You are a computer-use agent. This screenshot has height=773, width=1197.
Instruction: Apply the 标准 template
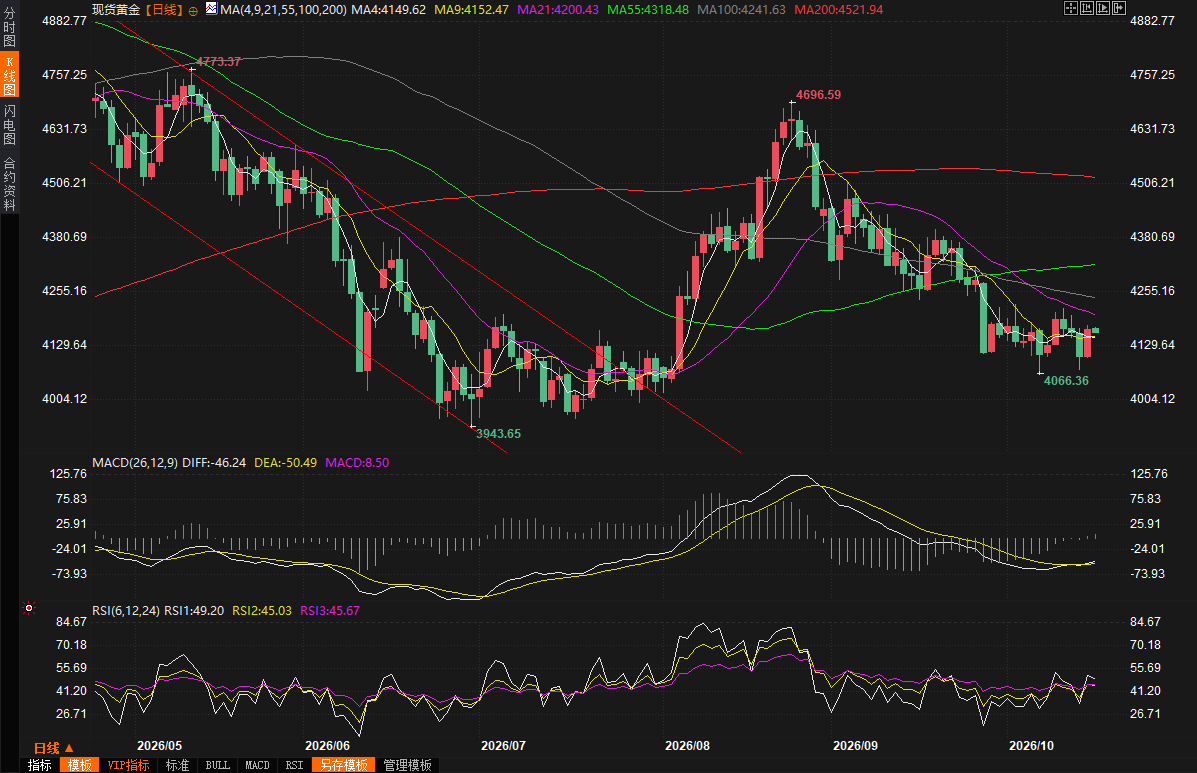177,765
